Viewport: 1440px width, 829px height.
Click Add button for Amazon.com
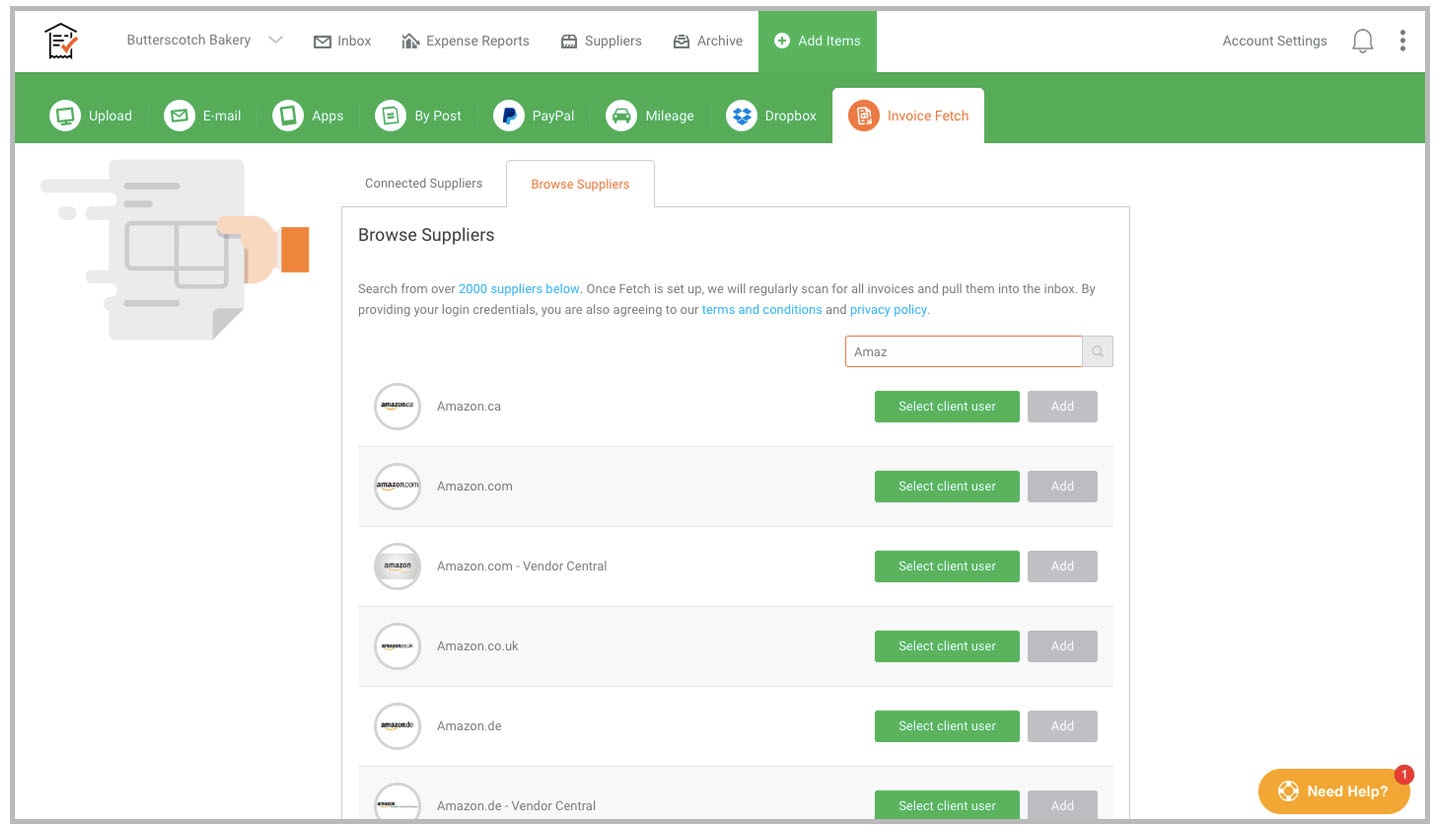[1062, 487]
